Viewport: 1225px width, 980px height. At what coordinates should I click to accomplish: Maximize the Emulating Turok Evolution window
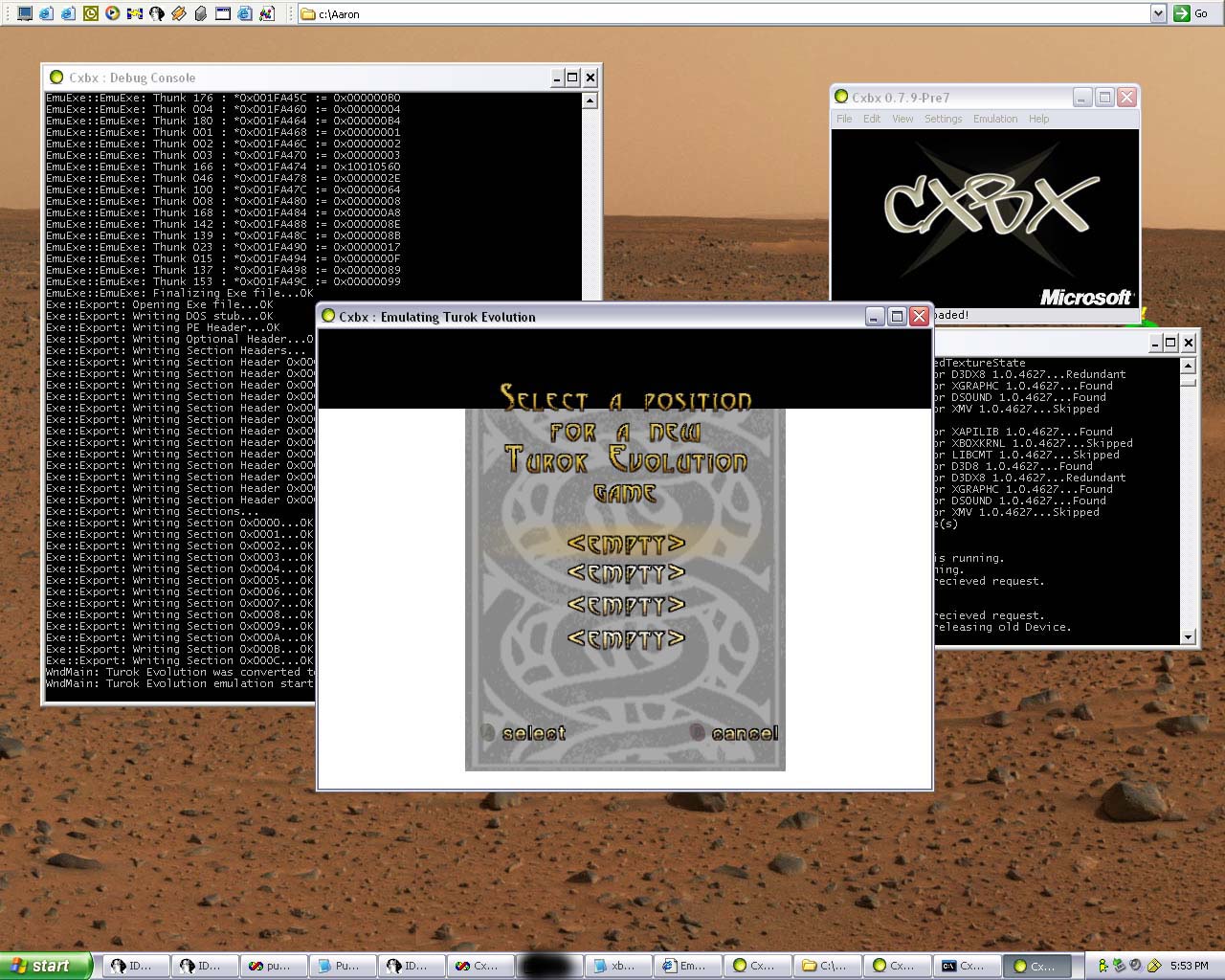(x=897, y=316)
